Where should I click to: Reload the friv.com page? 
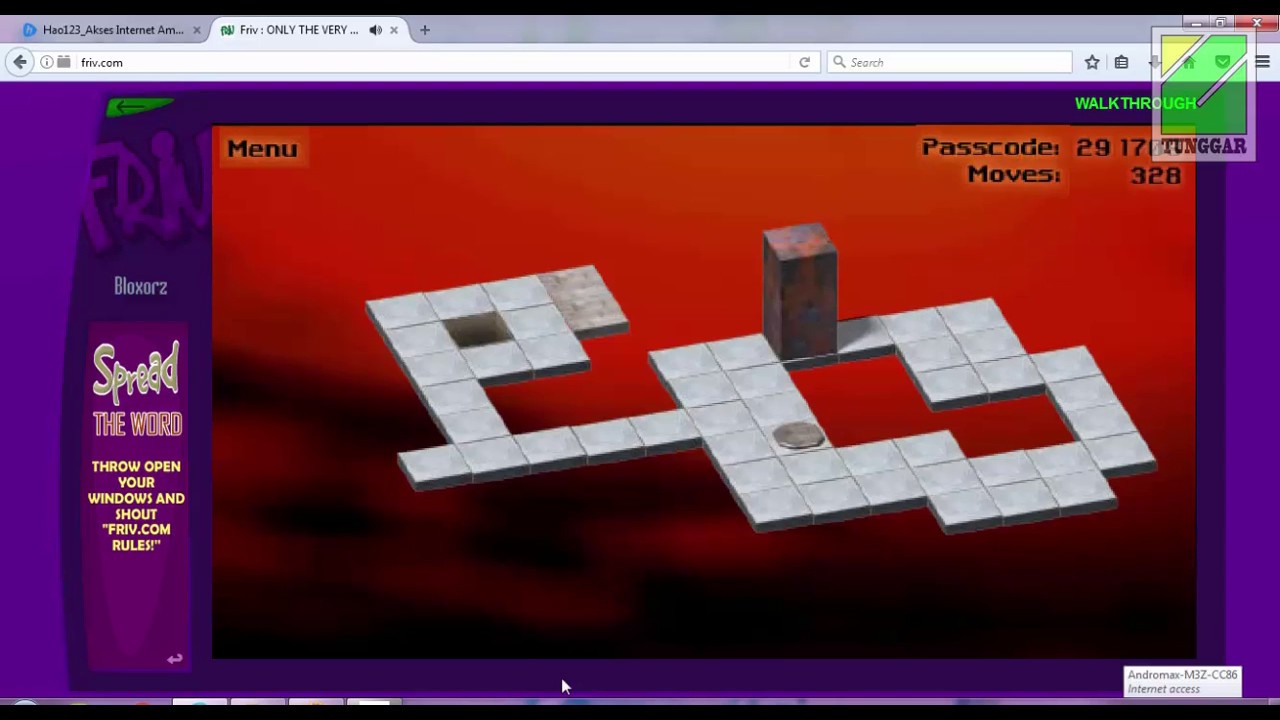804,62
